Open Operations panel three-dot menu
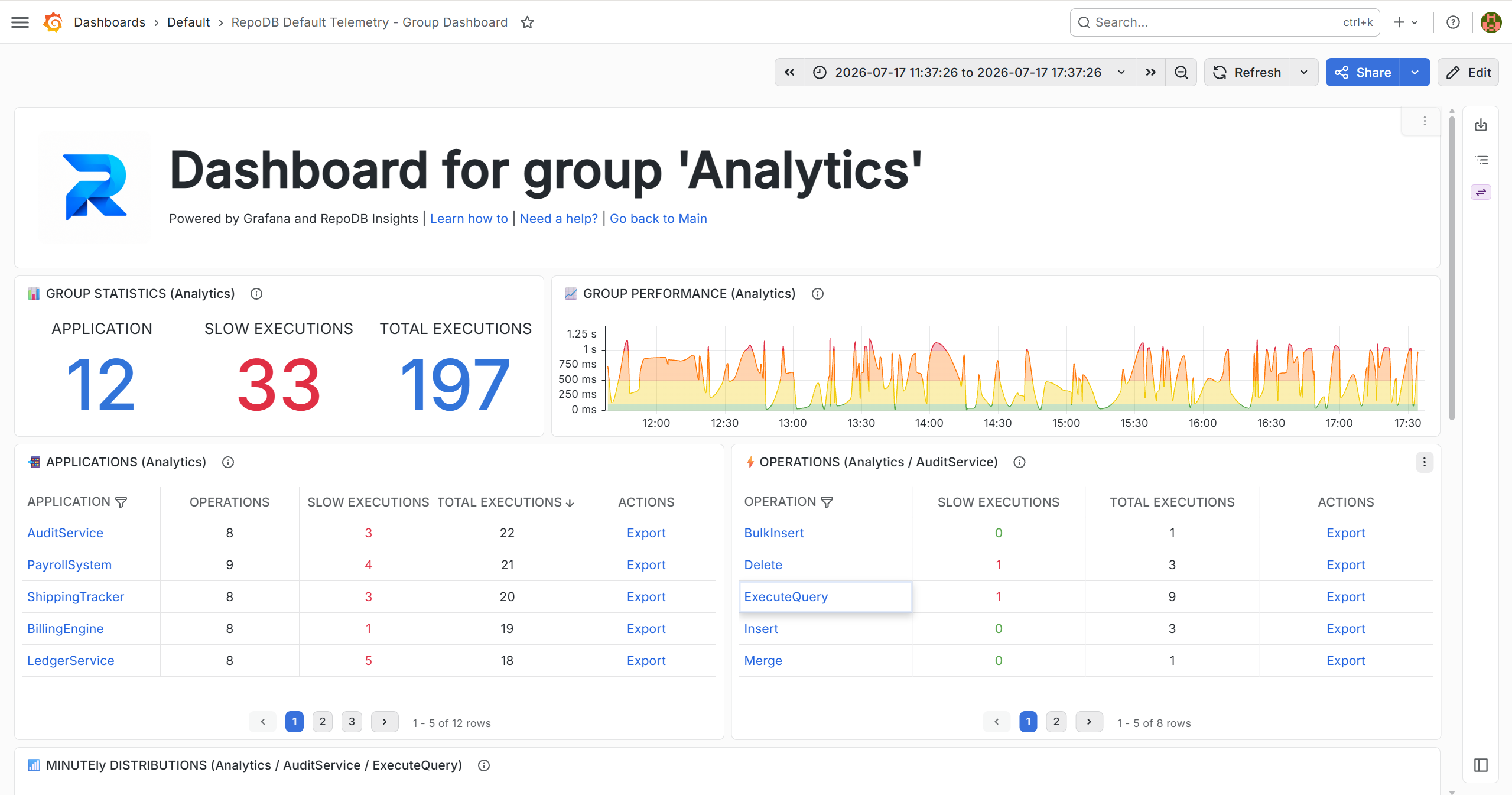 coord(1425,462)
